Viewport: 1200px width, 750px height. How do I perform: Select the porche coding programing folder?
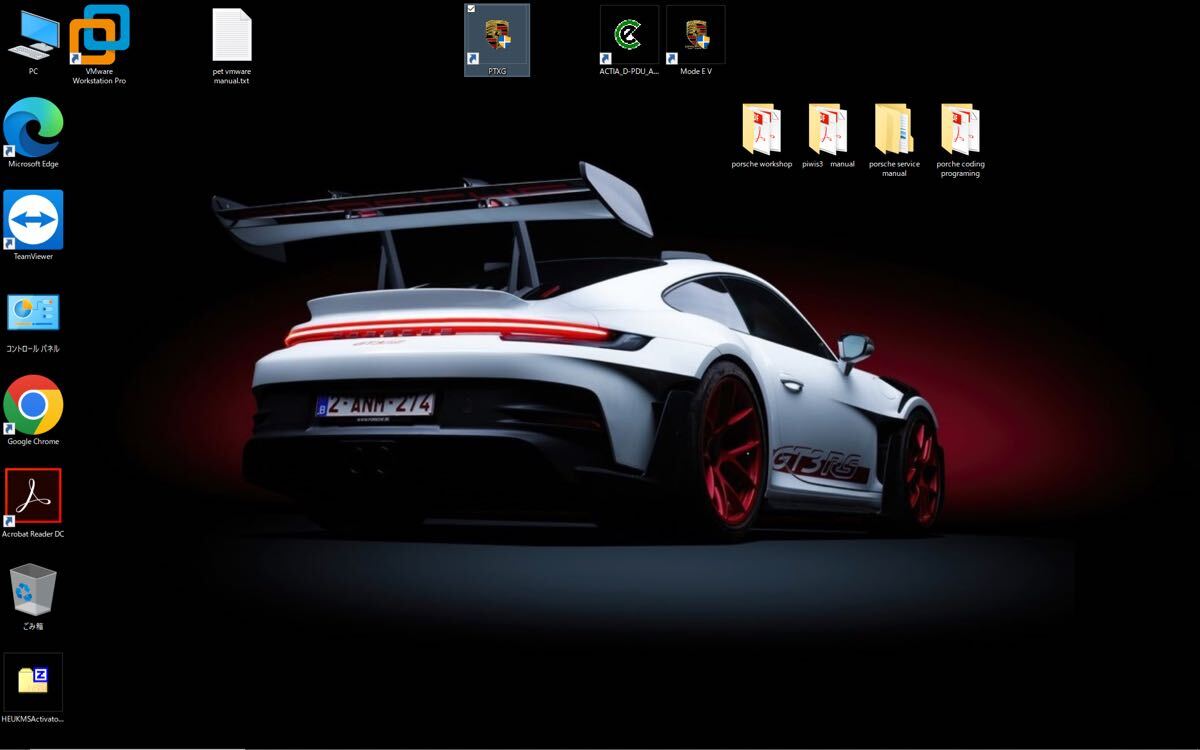960,130
